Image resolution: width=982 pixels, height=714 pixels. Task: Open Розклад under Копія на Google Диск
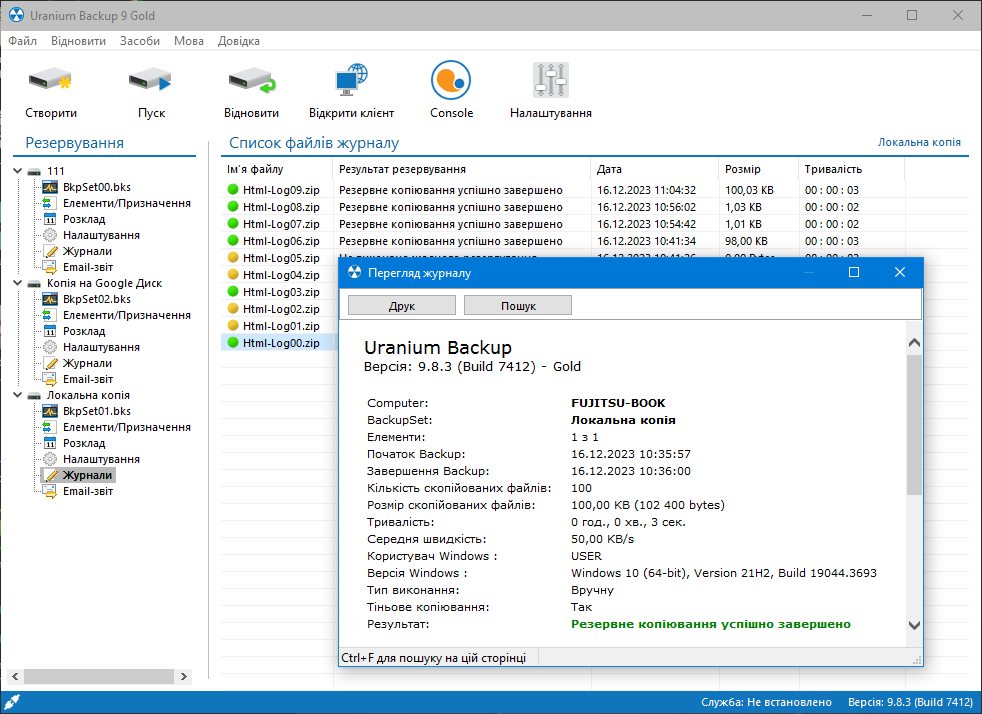[x=84, y=331]
